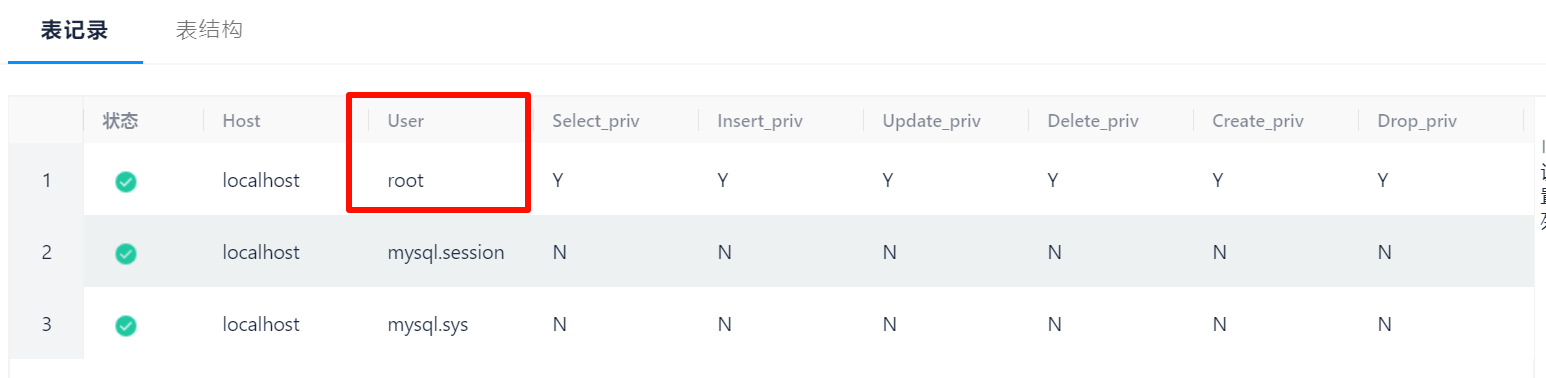This screenshot has width=1546, height=378.
Task: Click the Create_priv column header
Action: [x=1258, y=121]
